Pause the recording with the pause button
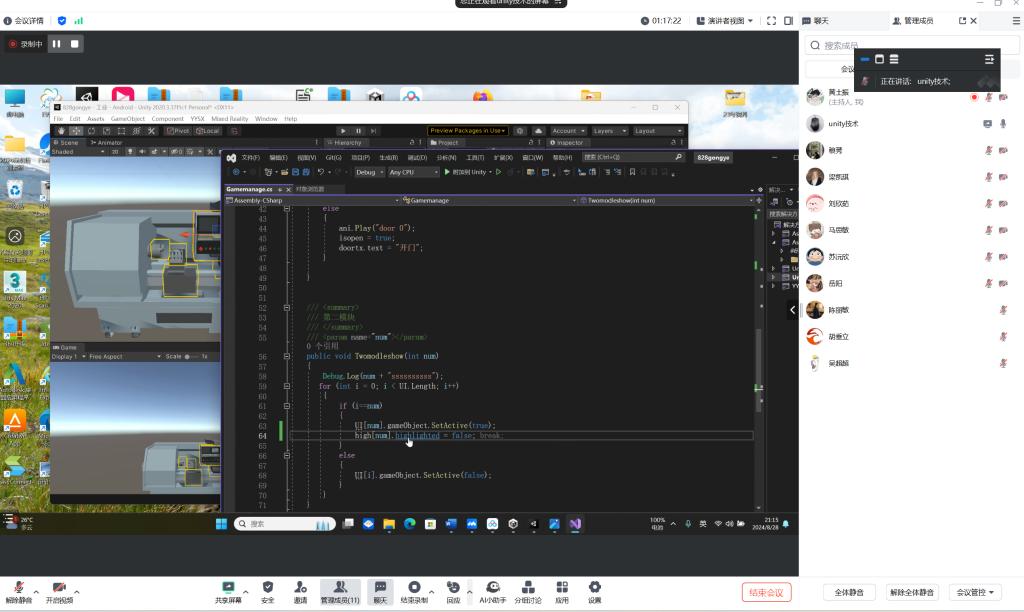The width and height of the screenshot is (1024, 612). tap(57, 44)
